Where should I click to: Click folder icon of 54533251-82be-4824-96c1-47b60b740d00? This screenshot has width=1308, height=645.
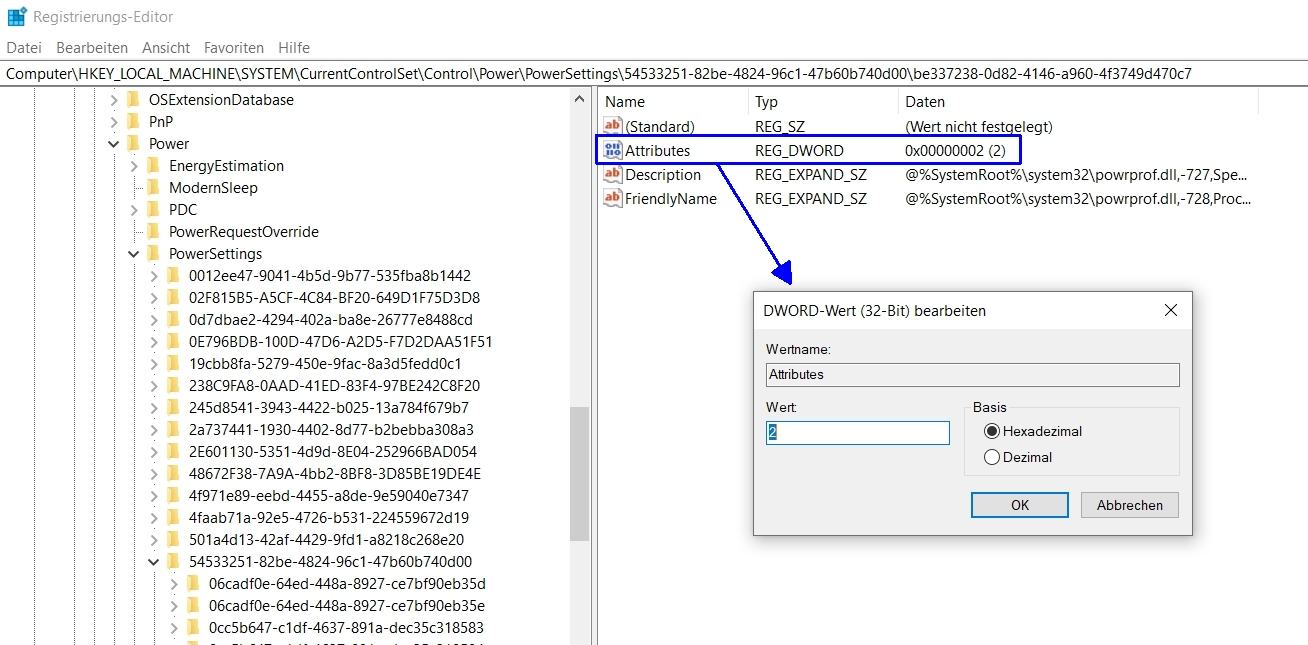[174, 562]
